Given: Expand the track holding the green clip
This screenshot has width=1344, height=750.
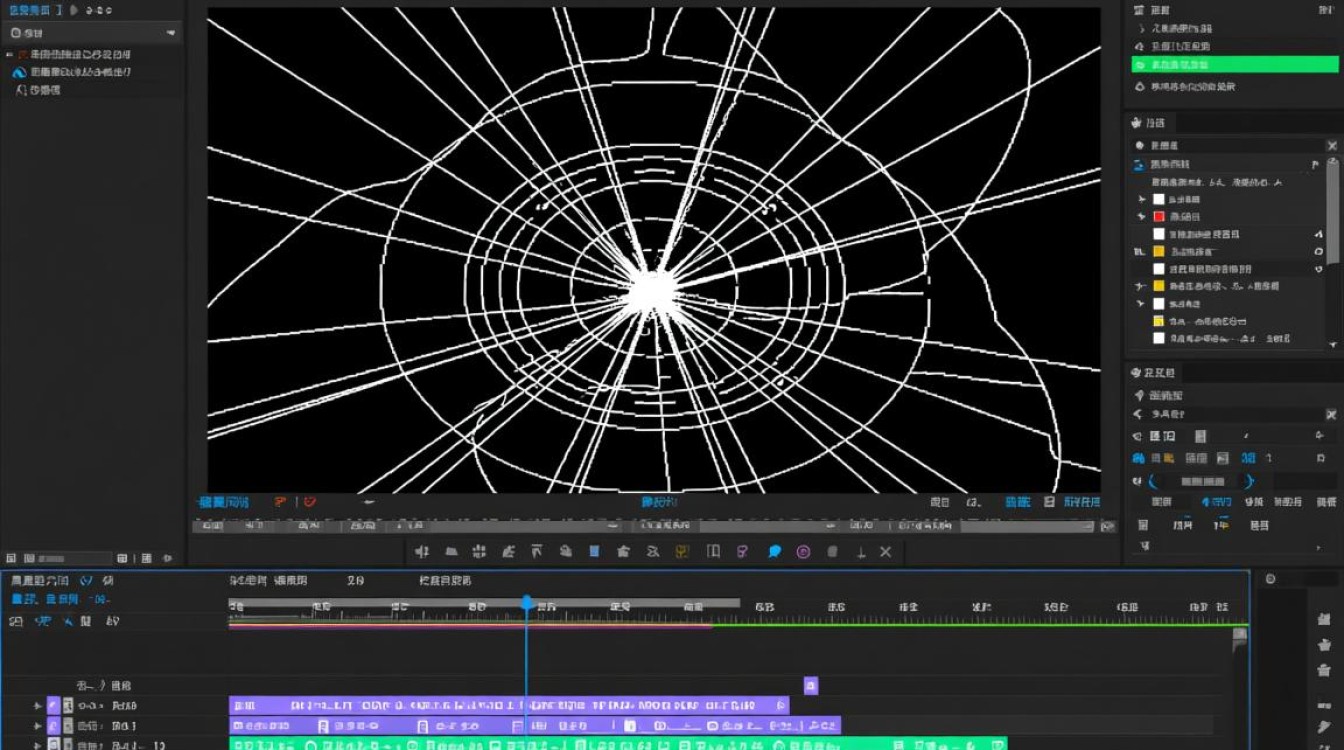Looking at the screenshot, I should click(39, 745).
